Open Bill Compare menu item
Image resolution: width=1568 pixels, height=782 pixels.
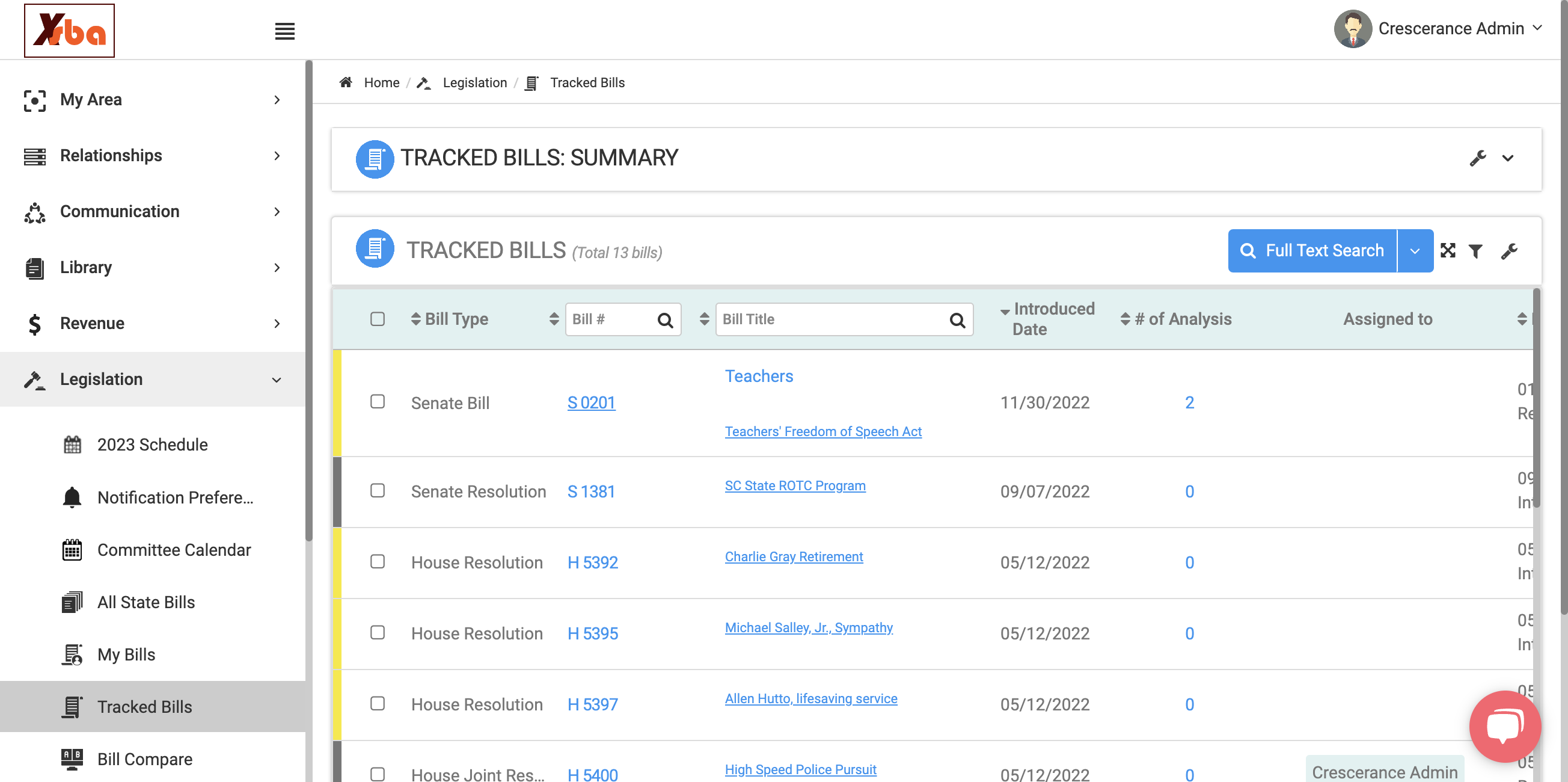coord(153,759)
